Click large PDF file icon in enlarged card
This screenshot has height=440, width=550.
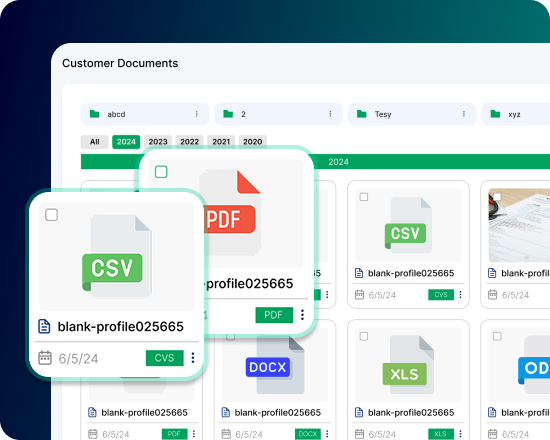point(232,213)
